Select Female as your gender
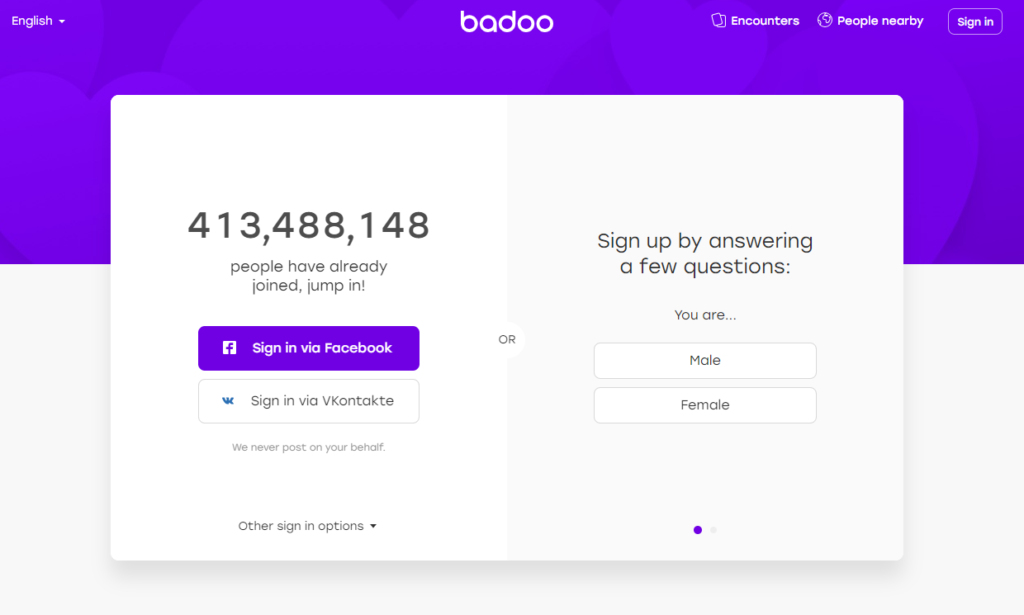The height and width of the screenshot is (615, 1024). [705, 405]
